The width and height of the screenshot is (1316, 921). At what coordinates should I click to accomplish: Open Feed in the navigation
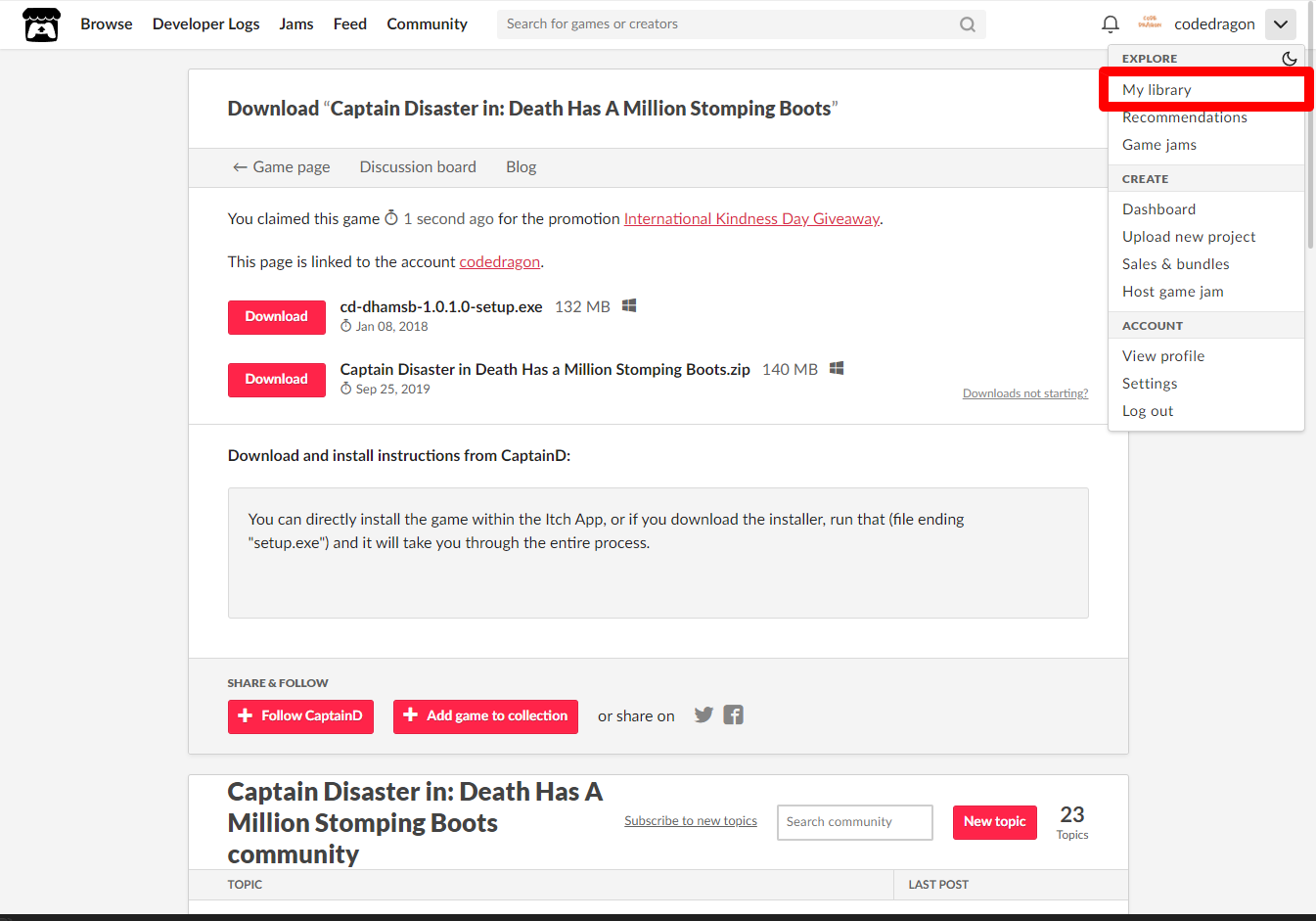tap(350, 24)
